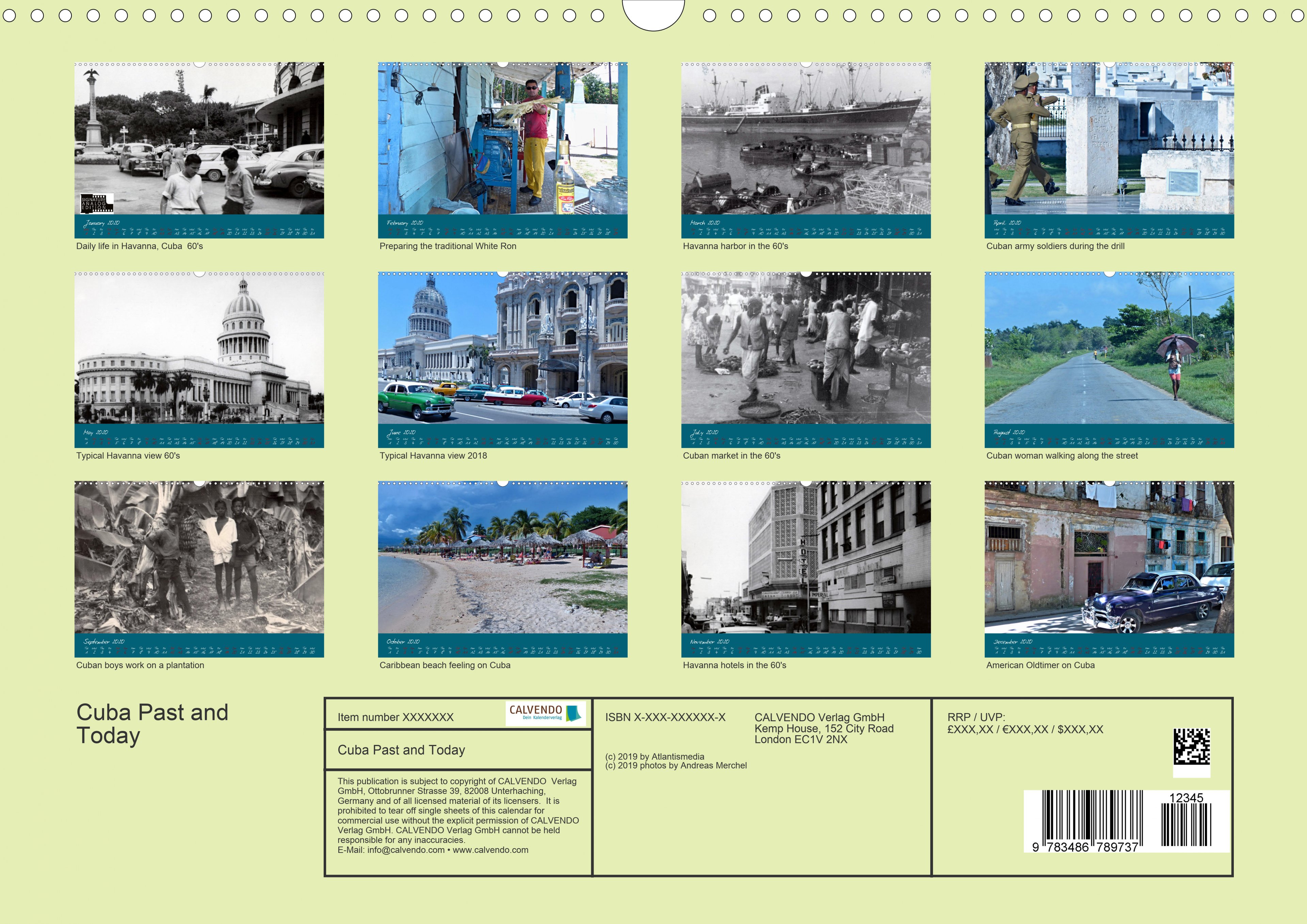This screenshot has height=924, width=1307.
Task: Select the Caribbean beach feeling photo
Action: (x=503, y=558)
